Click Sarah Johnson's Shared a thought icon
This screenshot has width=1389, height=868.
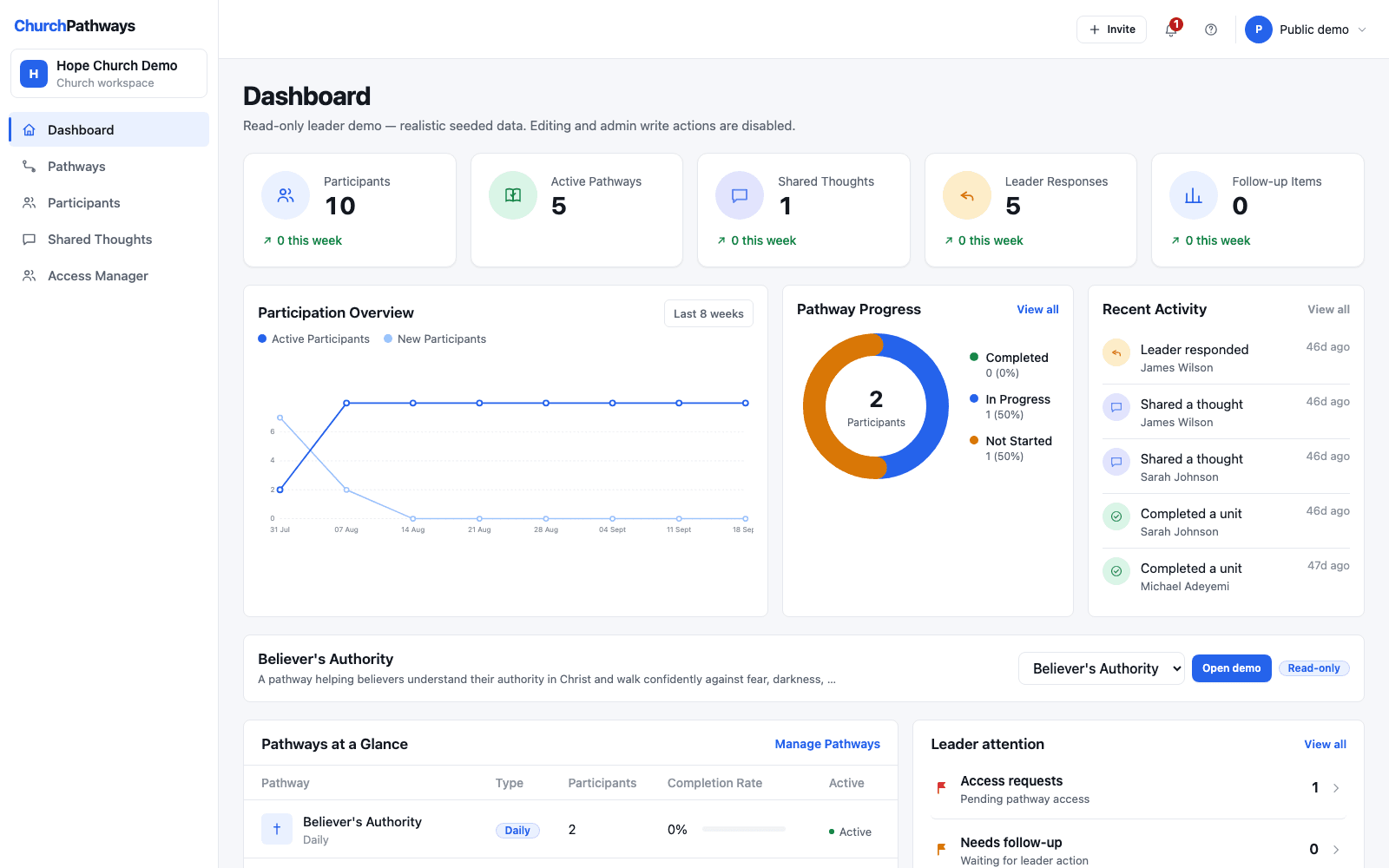click(1116, 462)
